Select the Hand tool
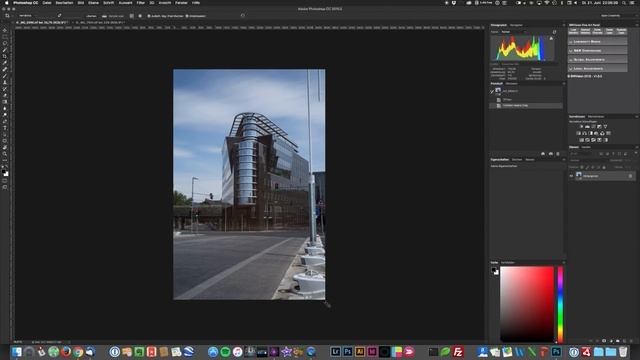The image size is (640, 360). click(5, 147)
